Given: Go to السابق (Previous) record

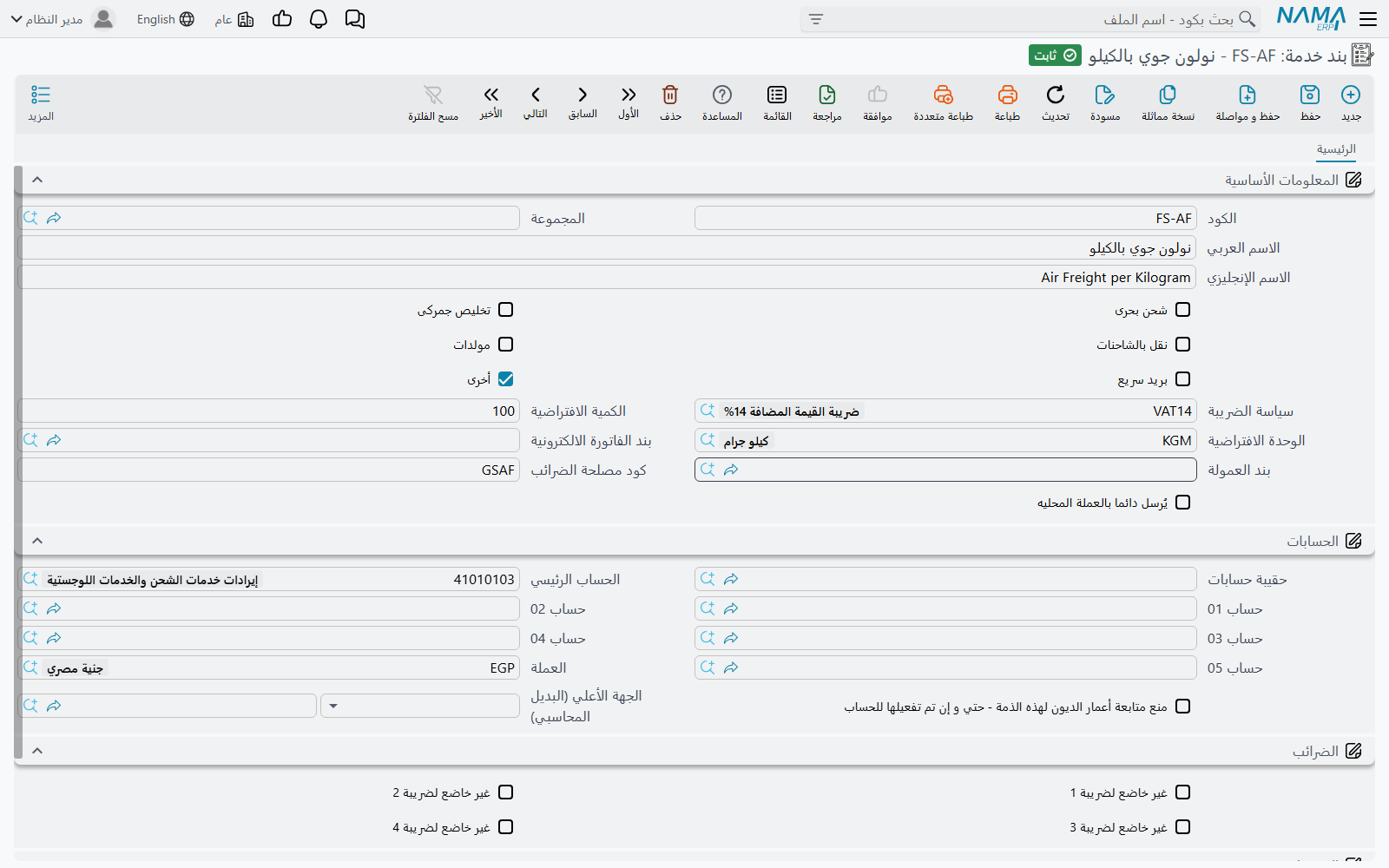Looking at the screenshot, I should tap(583, 95).
